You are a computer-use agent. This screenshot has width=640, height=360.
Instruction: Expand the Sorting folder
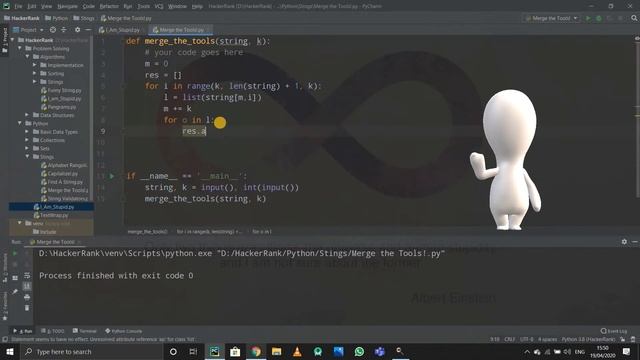click(x=35, y=73)
